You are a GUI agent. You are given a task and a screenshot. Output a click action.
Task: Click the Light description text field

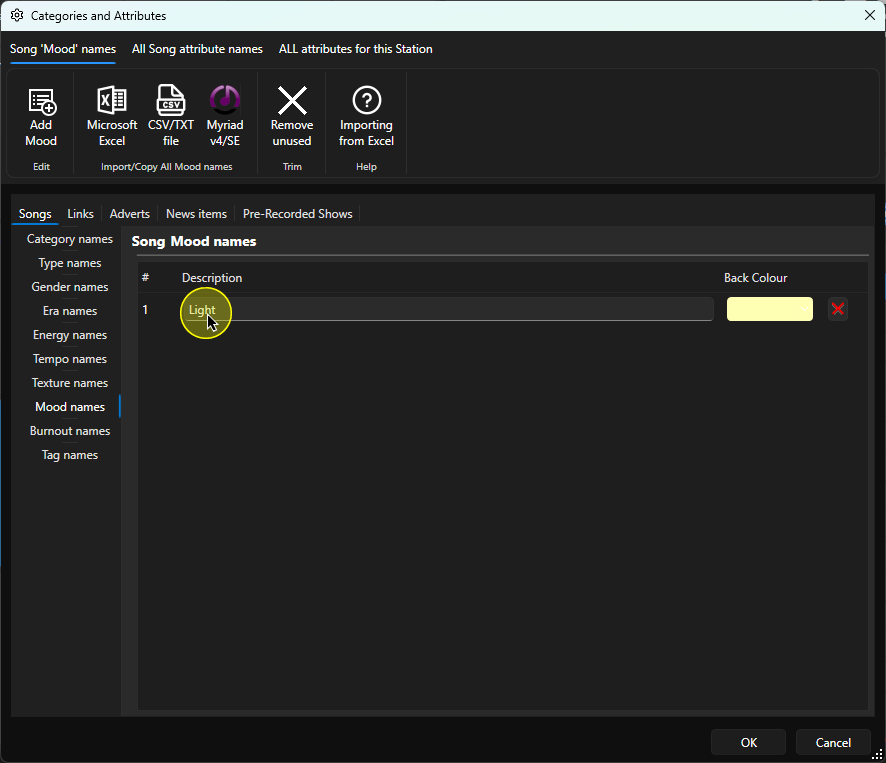[447, 309]
